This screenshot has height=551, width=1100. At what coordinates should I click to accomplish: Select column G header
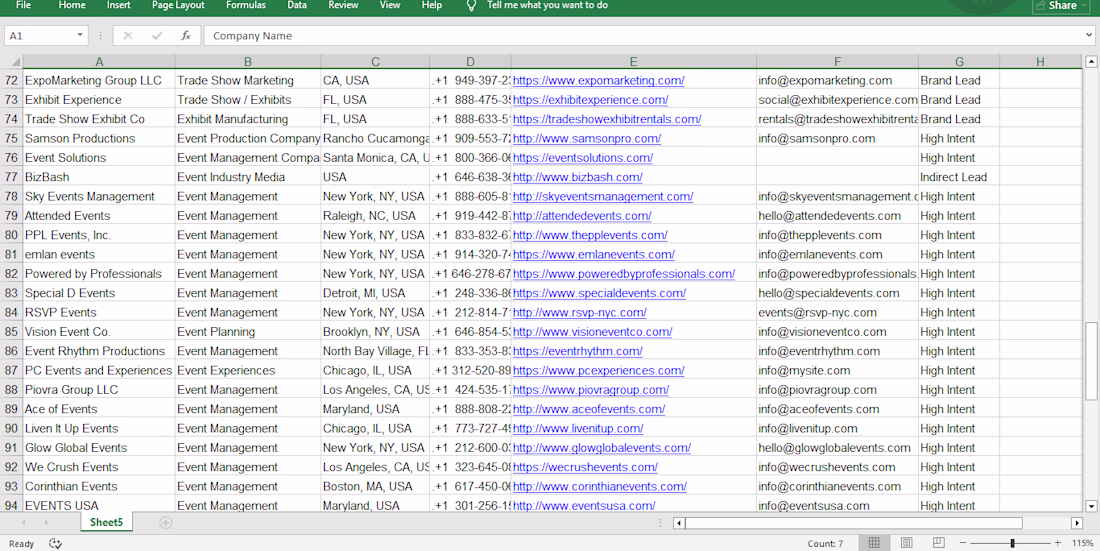959,62
